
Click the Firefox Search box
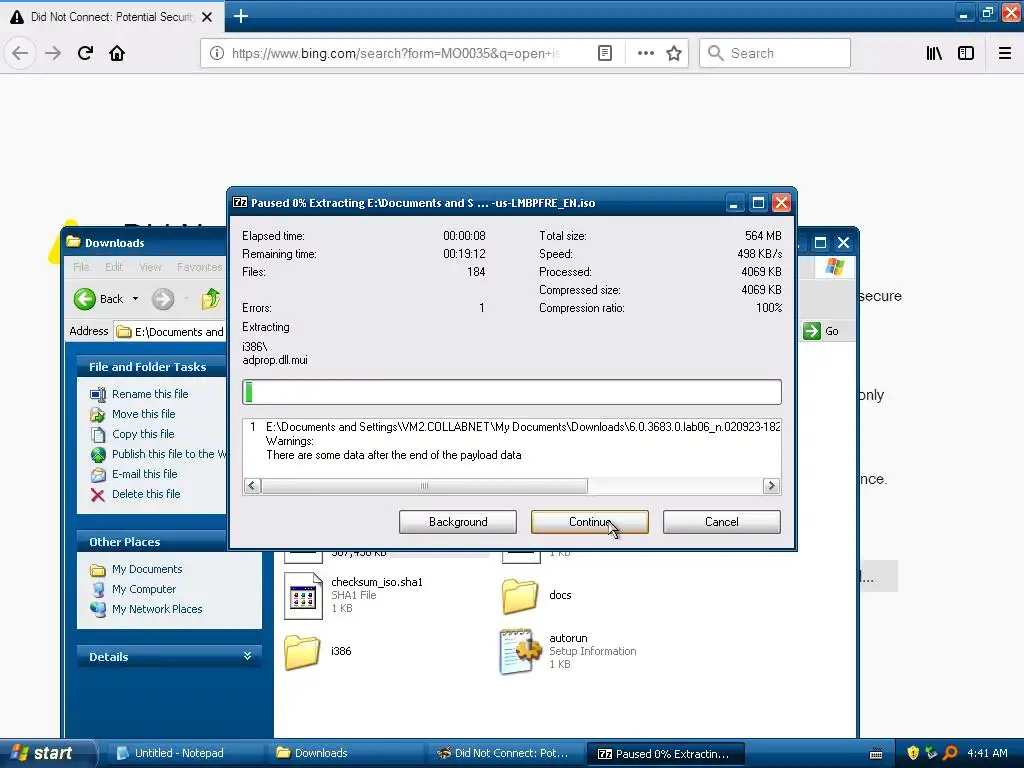[x=775, y=53]
